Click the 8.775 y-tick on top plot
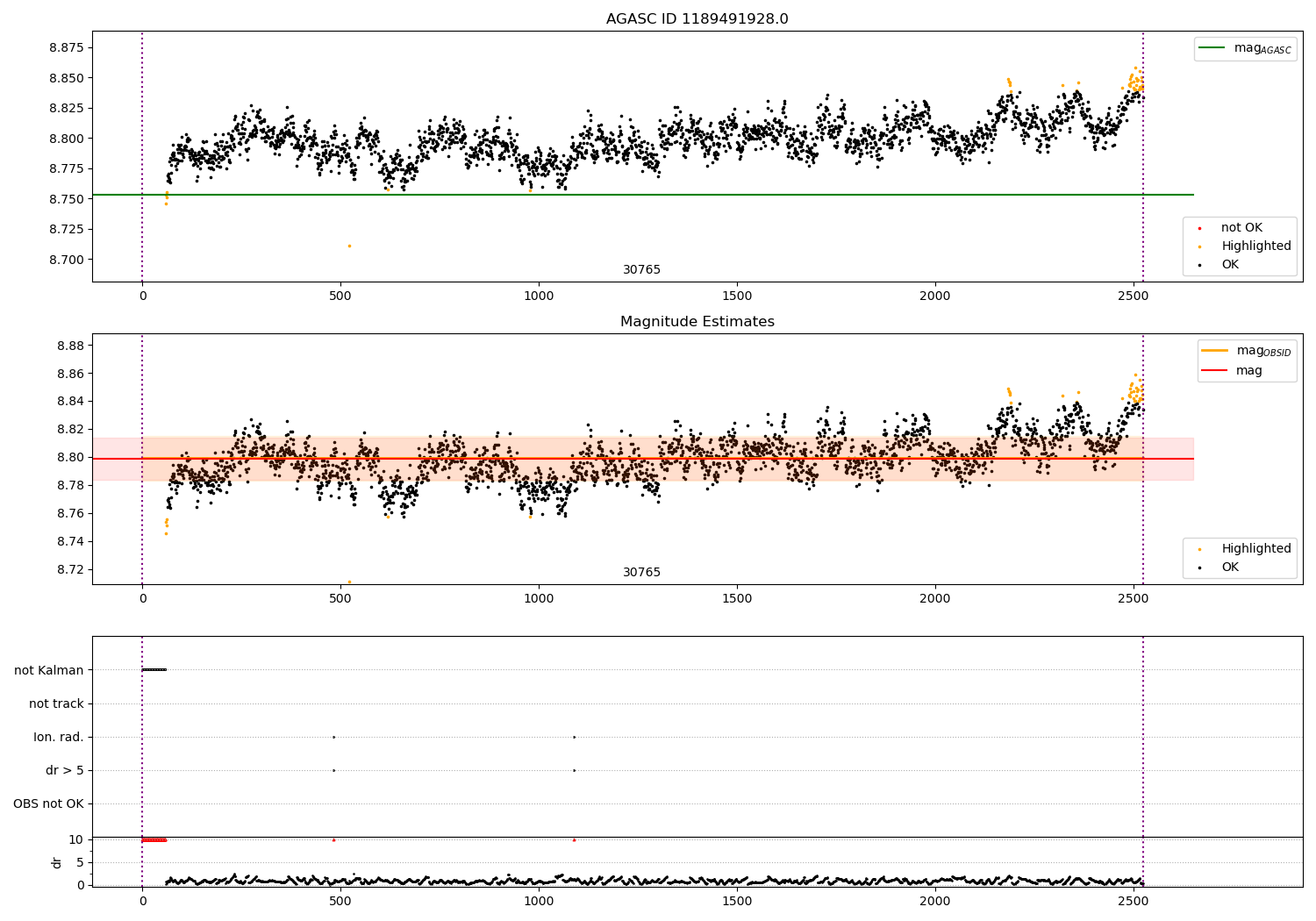Viewport: 1316px width, 921px height. (67, 169)
